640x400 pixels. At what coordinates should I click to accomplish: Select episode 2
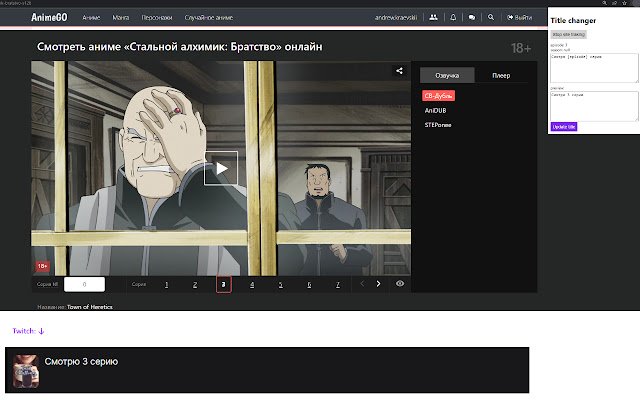click(x=195, y=284)
